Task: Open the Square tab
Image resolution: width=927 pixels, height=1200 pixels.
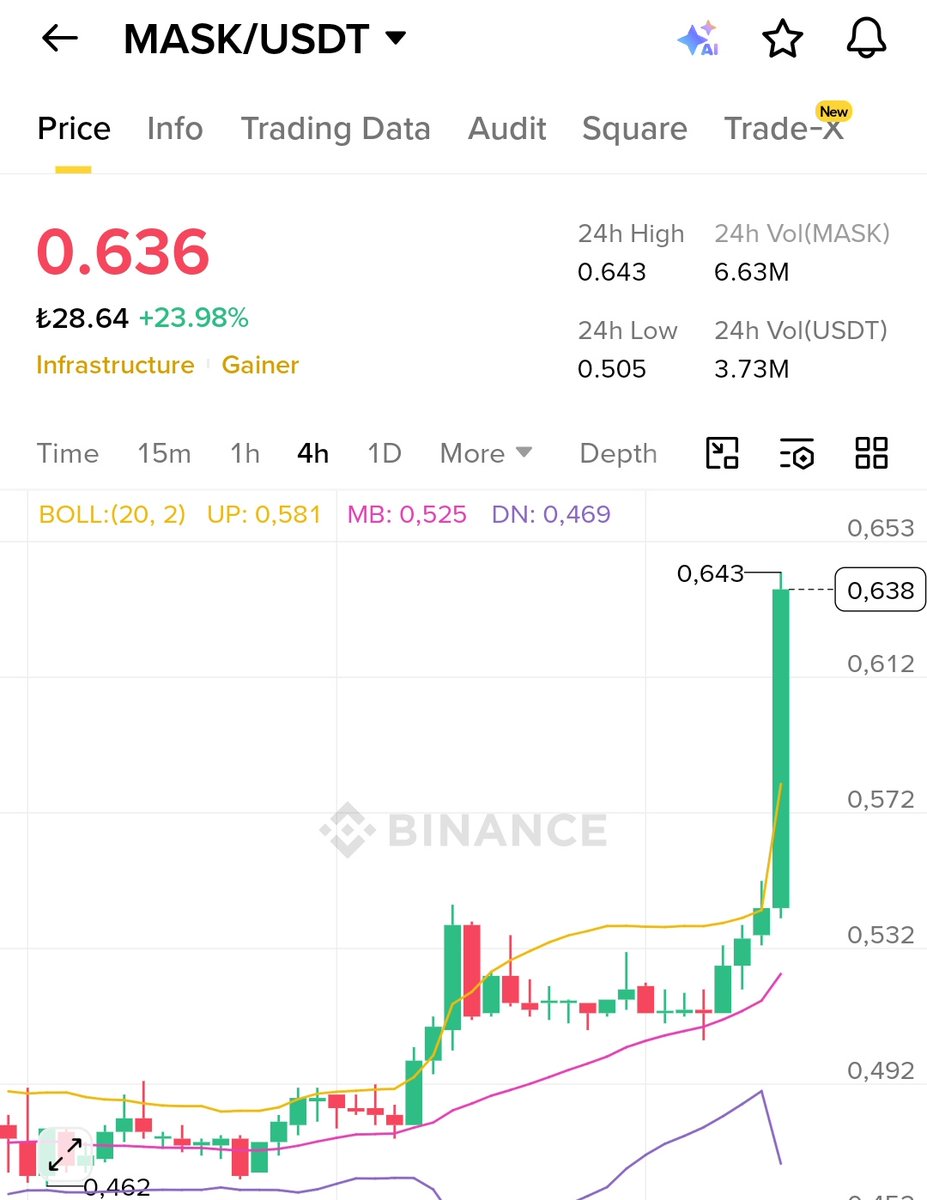Action: coord(635,129)
